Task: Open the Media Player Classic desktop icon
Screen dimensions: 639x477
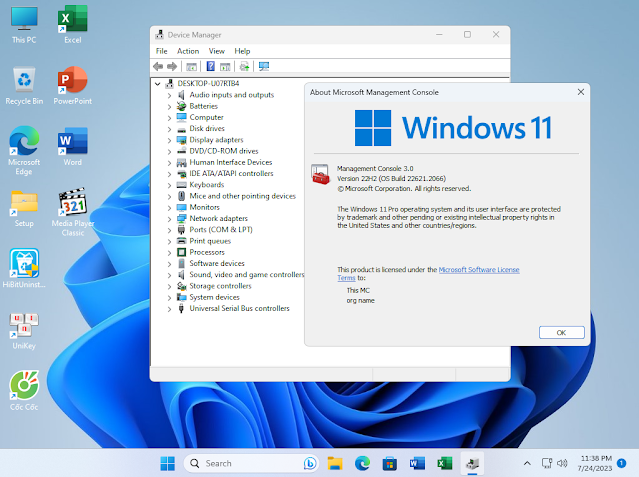Action: tap(72, 203)
